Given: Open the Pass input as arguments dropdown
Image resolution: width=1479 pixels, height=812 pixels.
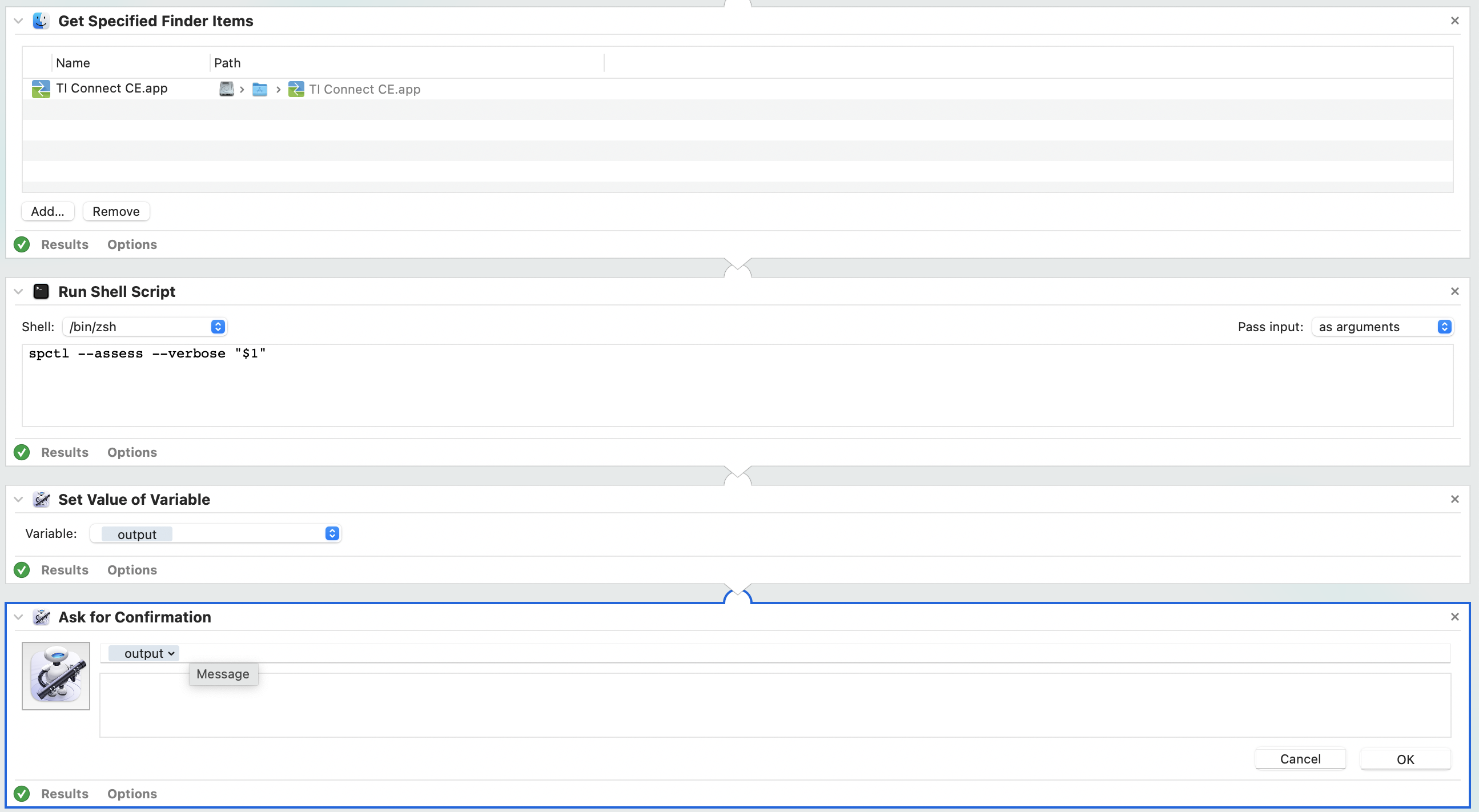Looking at the screenshot, I should pos(1382,326).
